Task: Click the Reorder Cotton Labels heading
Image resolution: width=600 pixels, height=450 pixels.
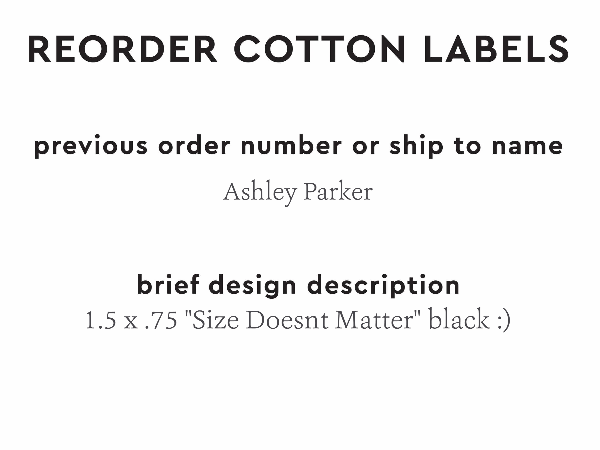Action: pyautogui.click(x=299, y=48)
